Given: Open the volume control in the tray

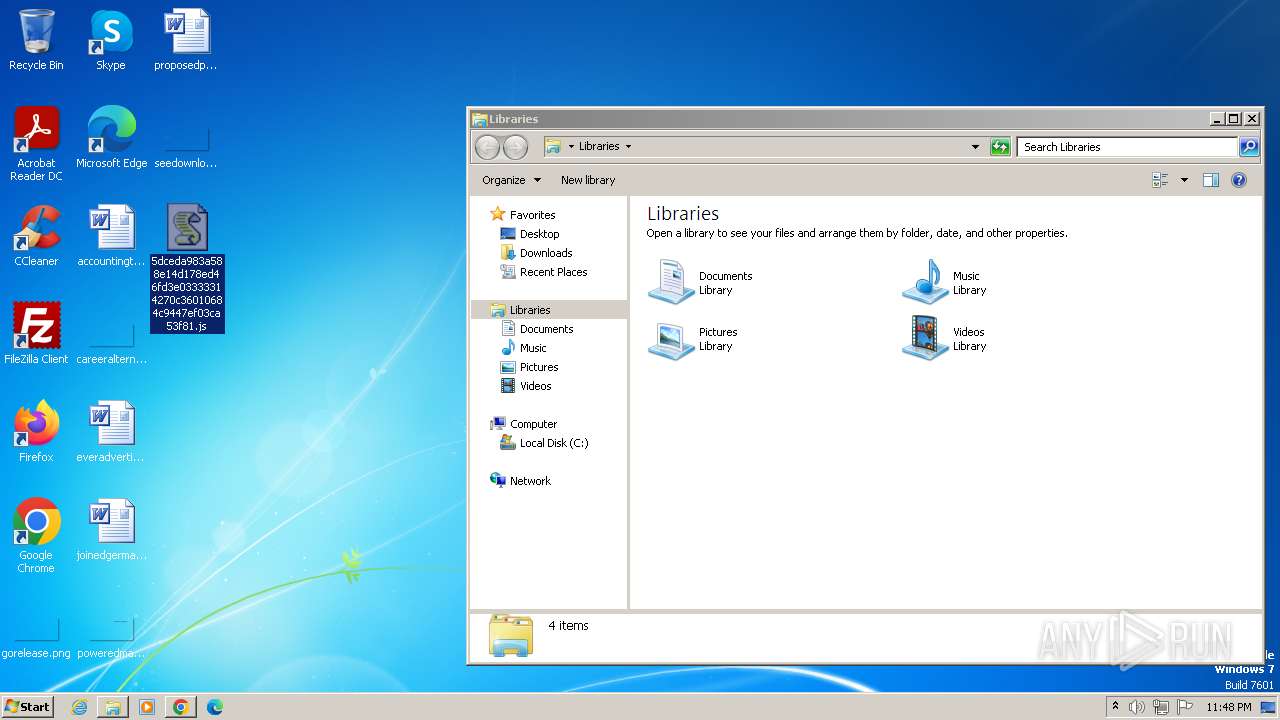Looking at the screenshot, I should tap(1137, 707).
